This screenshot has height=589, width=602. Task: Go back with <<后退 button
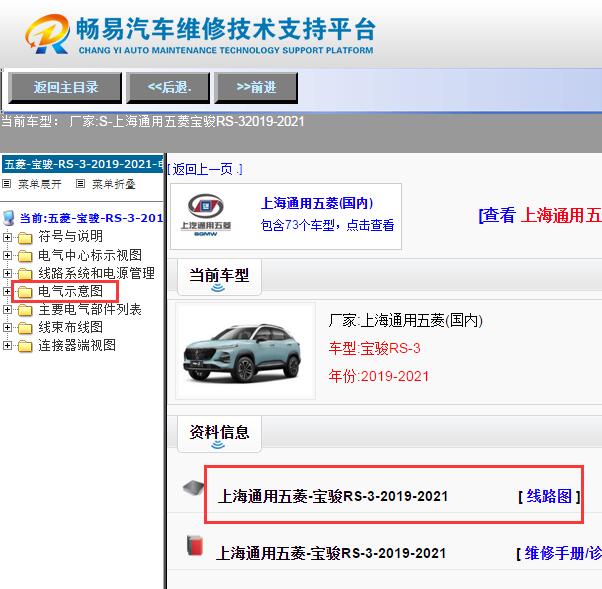(169, 88)
